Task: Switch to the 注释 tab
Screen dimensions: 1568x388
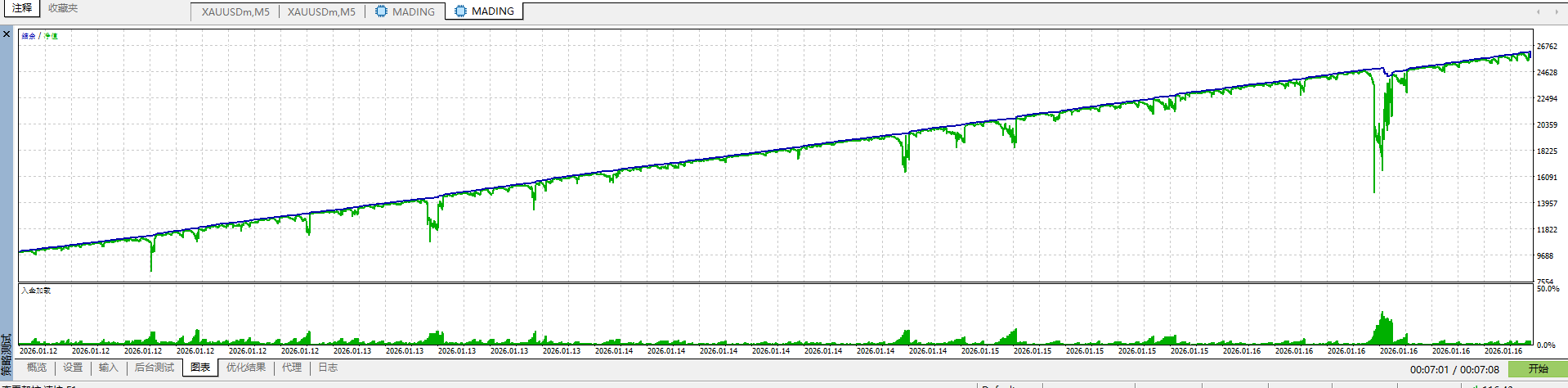Action: (x=22, y=8)
